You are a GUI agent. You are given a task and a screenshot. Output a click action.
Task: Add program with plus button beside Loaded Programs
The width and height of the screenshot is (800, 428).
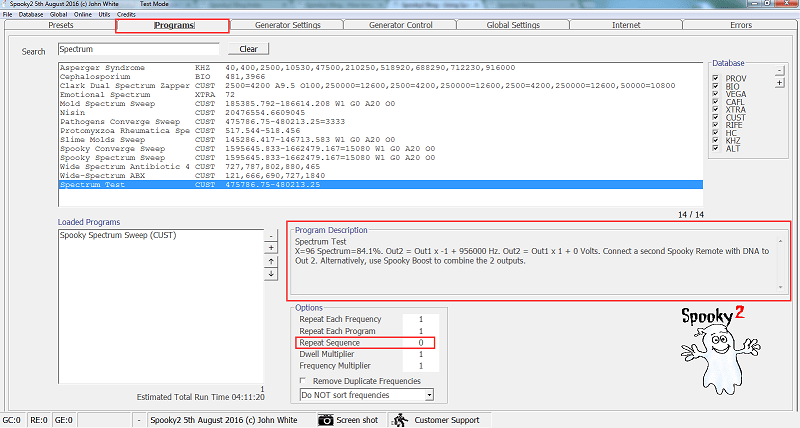(x=271, y=248)
